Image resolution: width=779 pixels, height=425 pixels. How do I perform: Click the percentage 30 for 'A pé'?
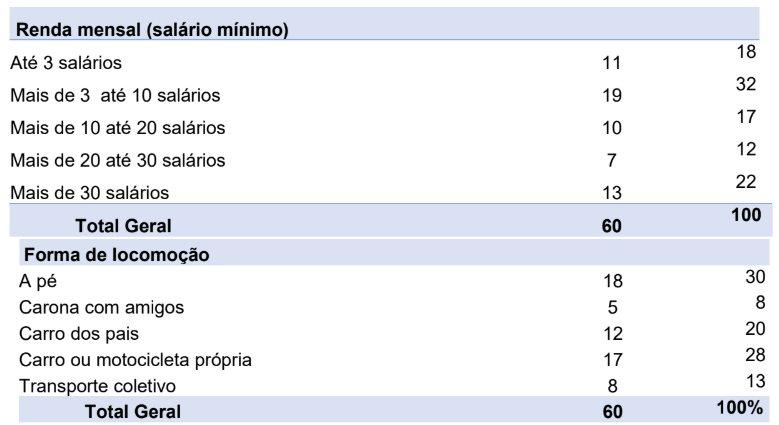[755, 277]
